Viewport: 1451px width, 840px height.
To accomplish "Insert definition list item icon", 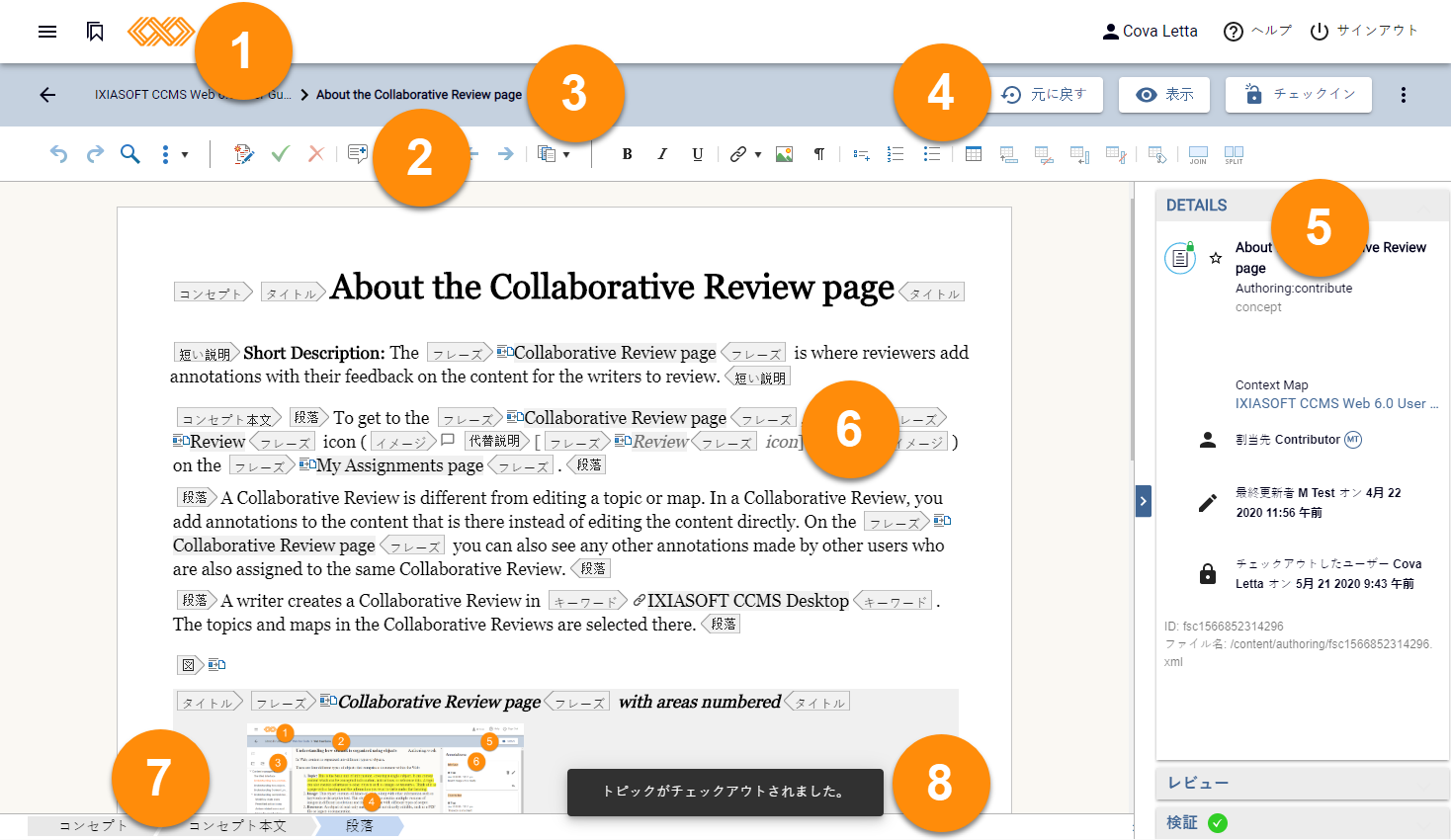I will [862, 154].
